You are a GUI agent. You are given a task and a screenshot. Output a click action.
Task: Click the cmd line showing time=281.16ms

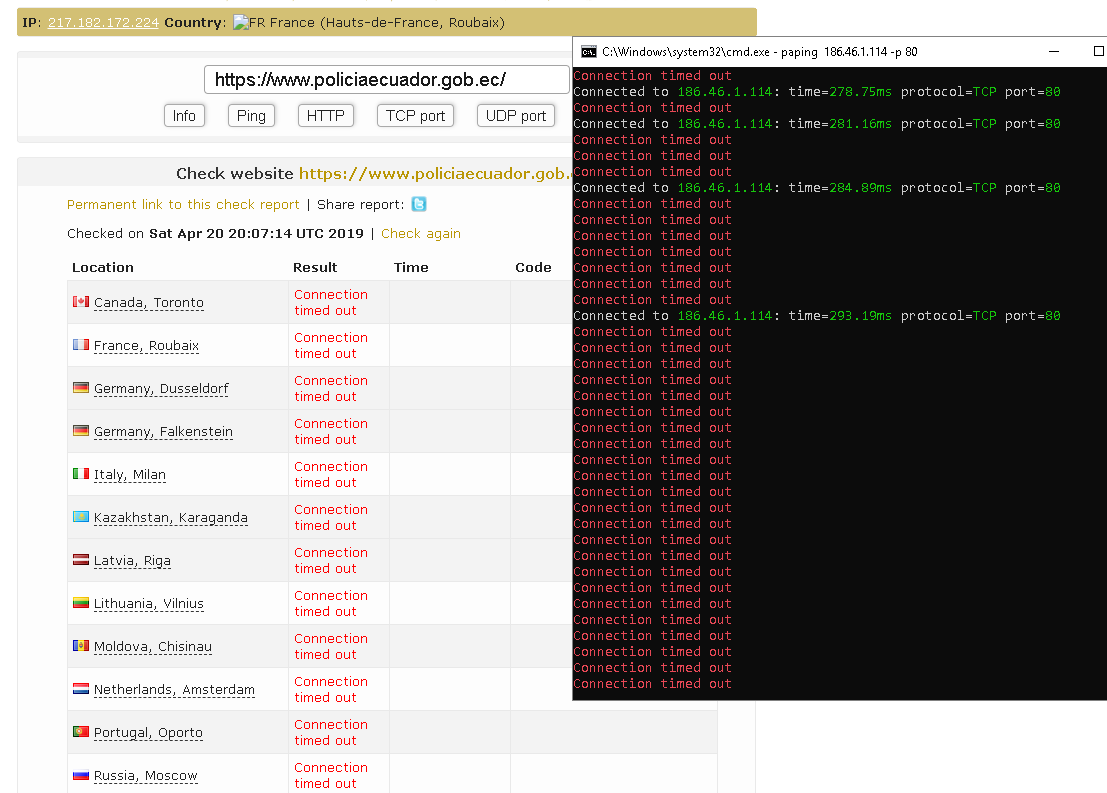point(817,124)
